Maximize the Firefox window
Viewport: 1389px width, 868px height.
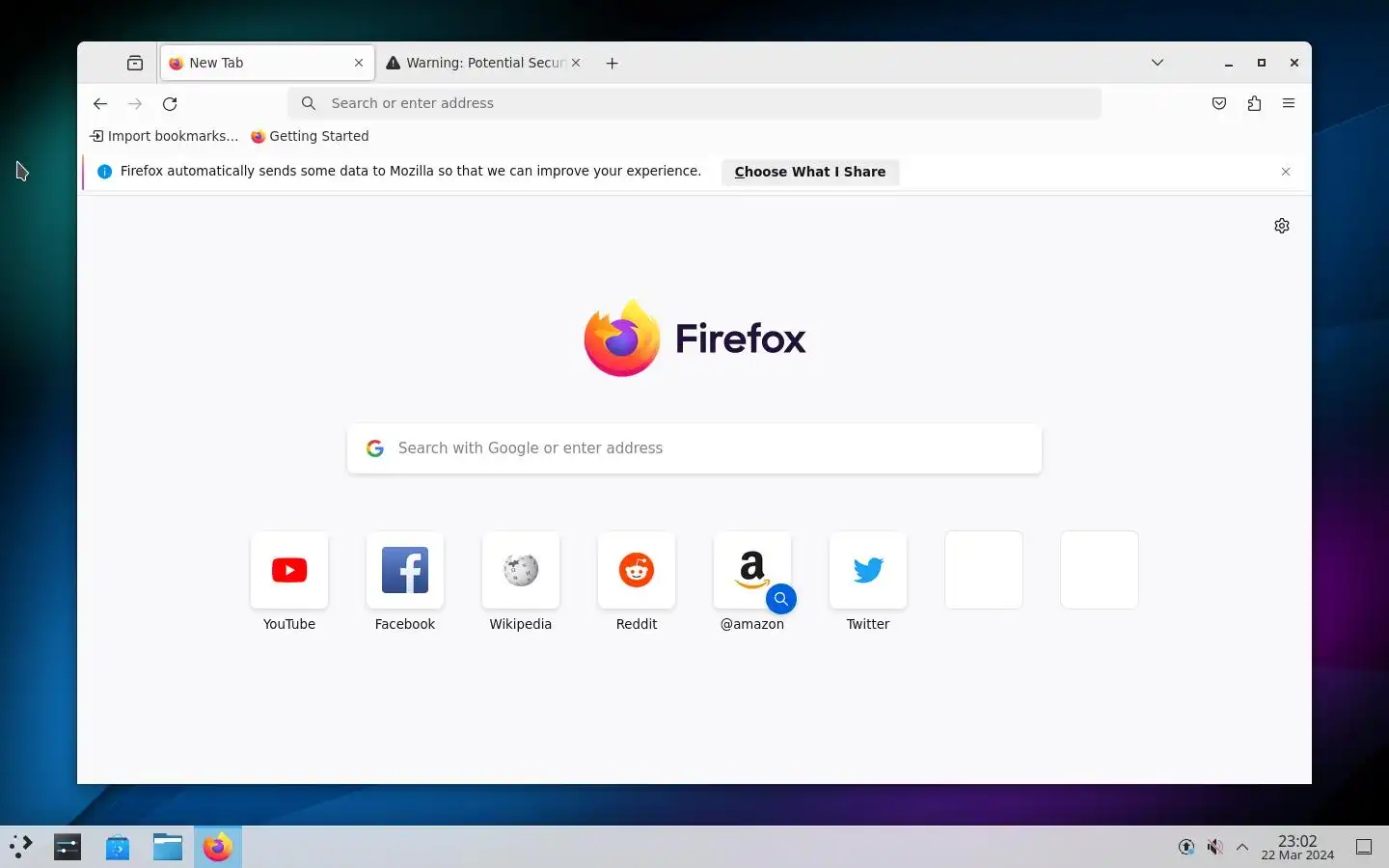pyautogui.click(x=1262, y=63)
